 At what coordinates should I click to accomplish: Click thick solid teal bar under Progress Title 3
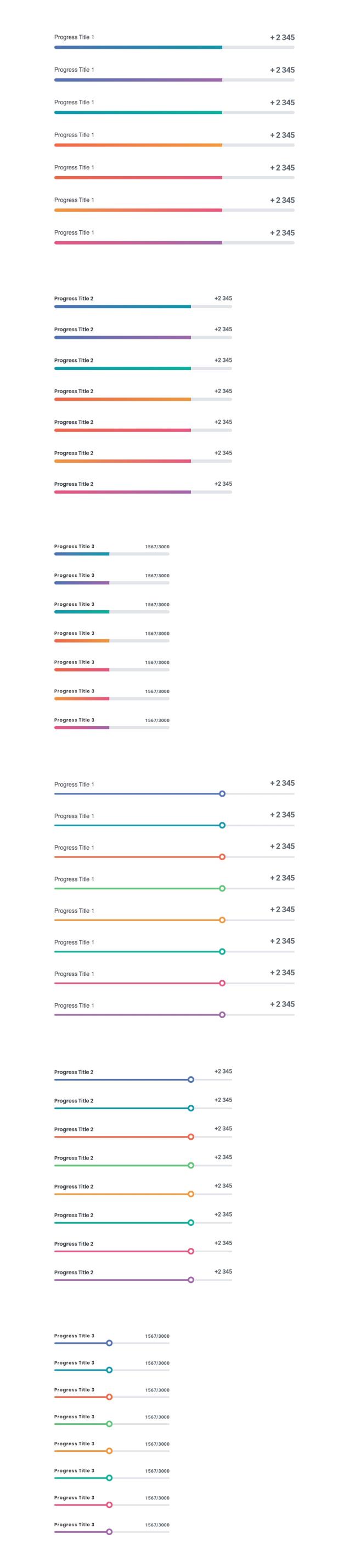pyautogui.click(x=82, y=612)
